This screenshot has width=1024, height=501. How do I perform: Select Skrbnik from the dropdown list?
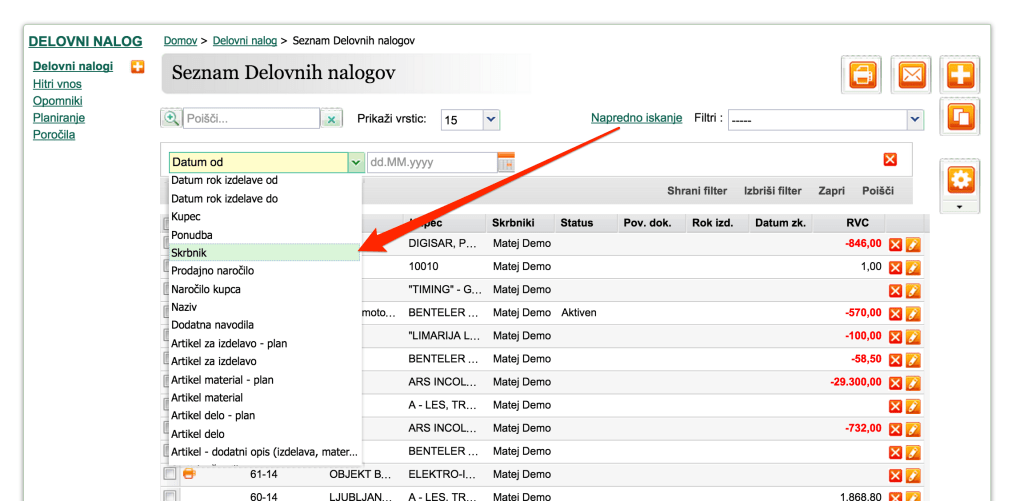[x=264, y=252]
